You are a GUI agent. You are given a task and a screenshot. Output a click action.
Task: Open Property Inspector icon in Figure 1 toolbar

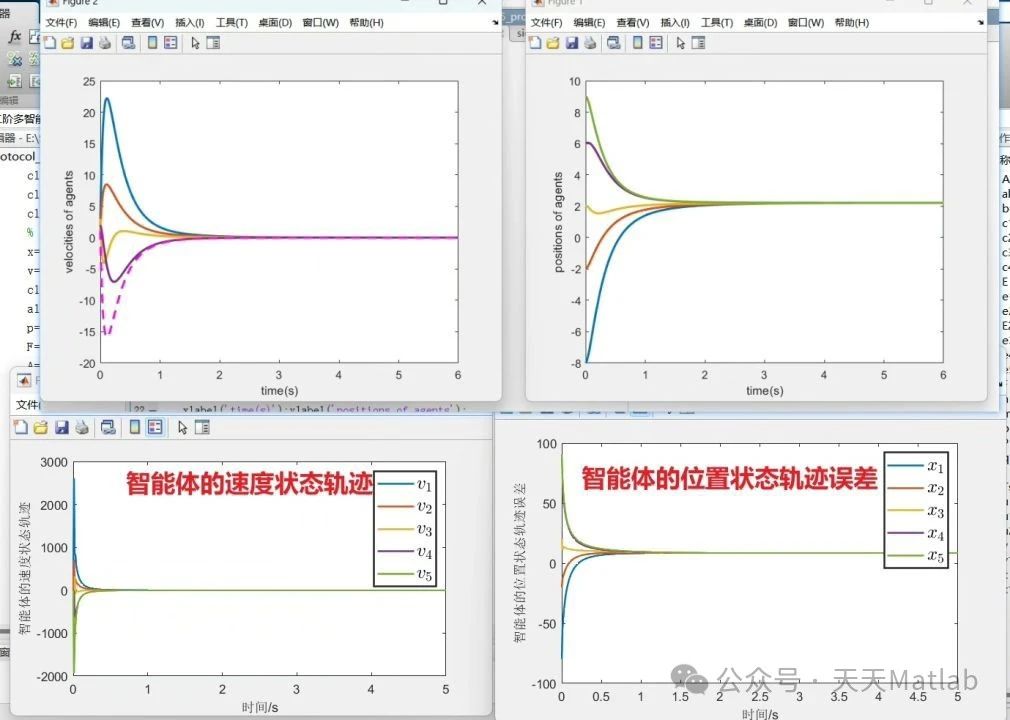[698, 43]
